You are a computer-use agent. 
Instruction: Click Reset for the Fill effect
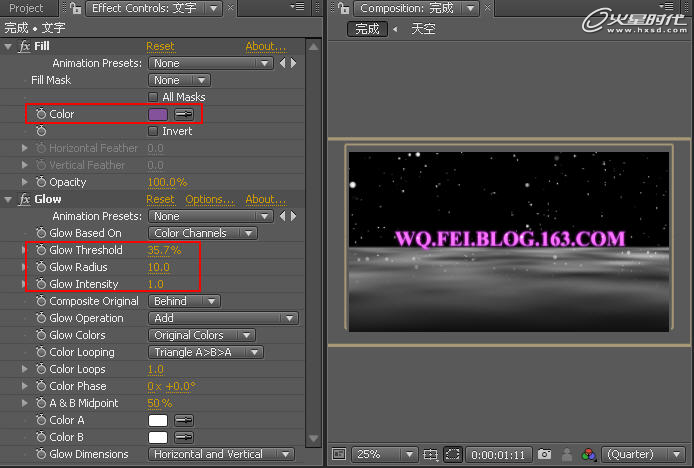tap(160, 46)
